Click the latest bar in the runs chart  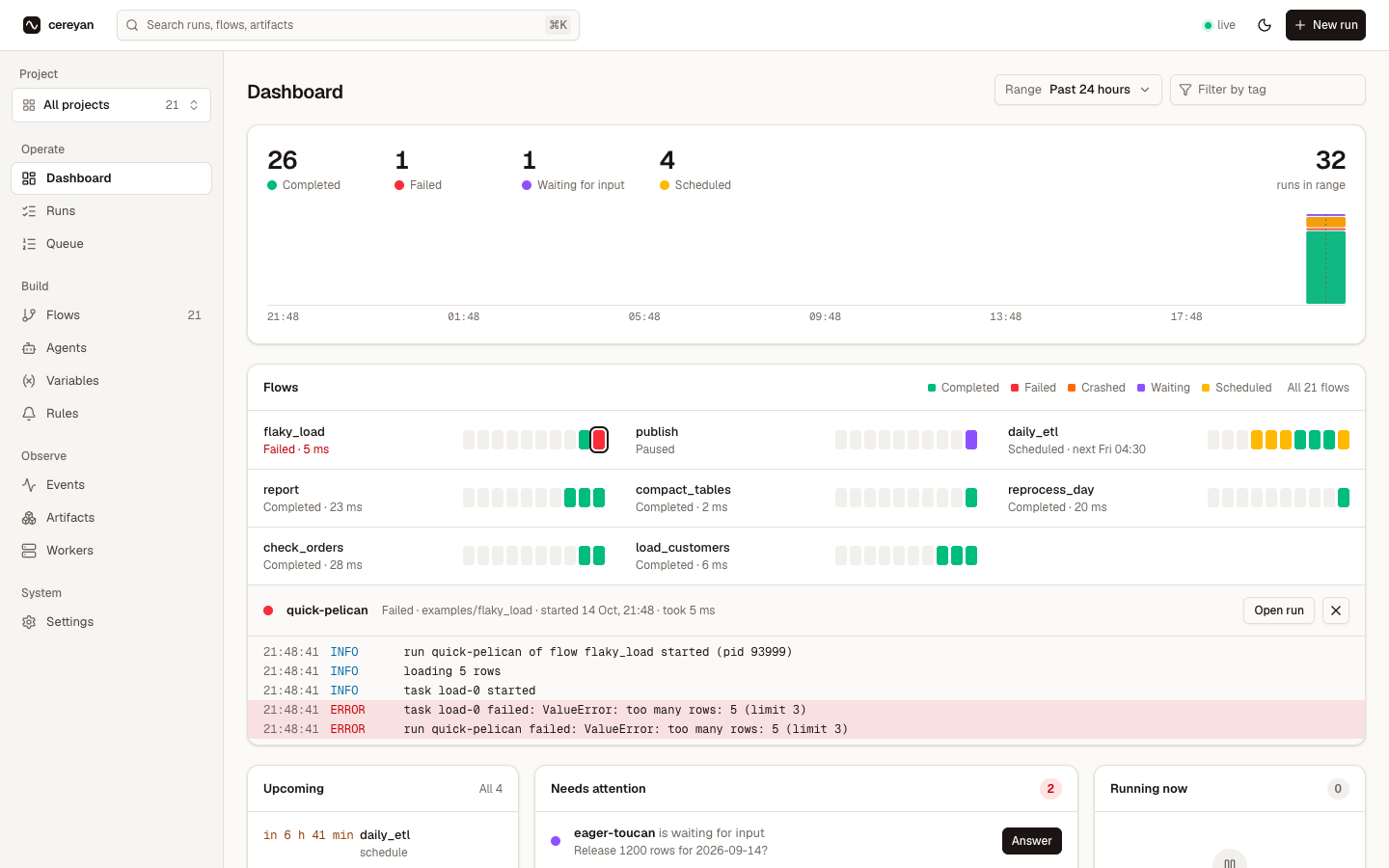(1325, 258)
